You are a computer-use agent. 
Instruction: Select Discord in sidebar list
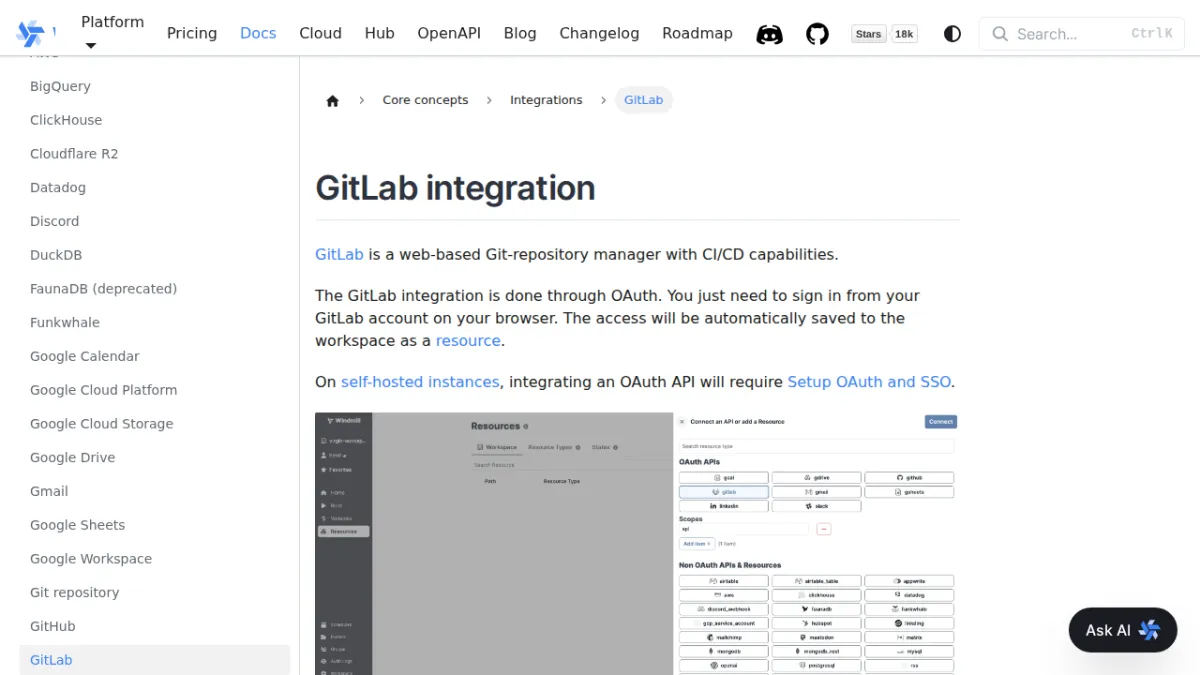click(x=154, y=221)
